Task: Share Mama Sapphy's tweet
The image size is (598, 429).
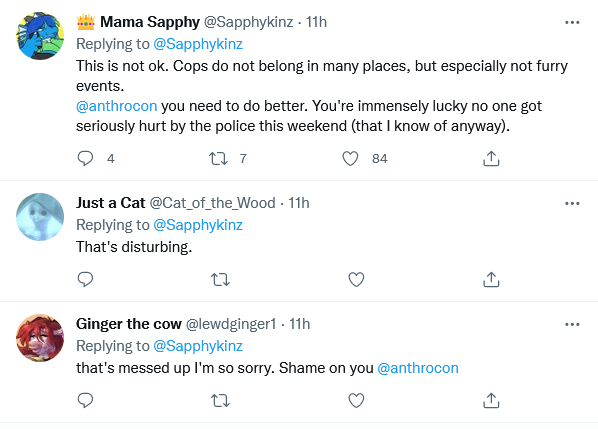Action: 491,158
